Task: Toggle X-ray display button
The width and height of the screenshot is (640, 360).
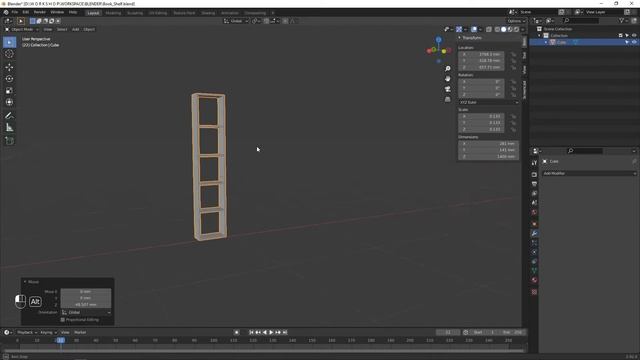Action: pyautogui.click(x=489, y=29)
